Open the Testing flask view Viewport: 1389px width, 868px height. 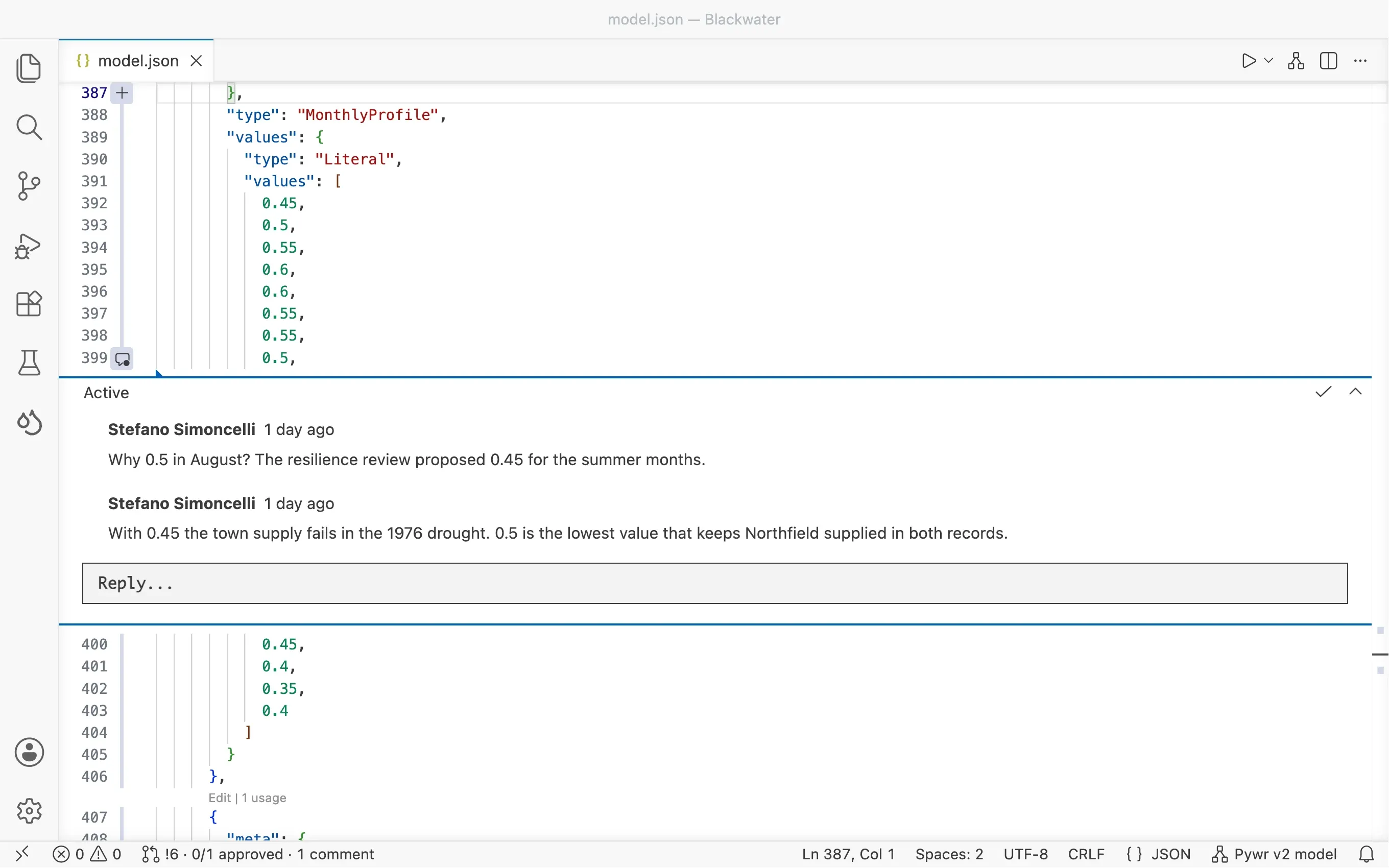pos(29,363)
